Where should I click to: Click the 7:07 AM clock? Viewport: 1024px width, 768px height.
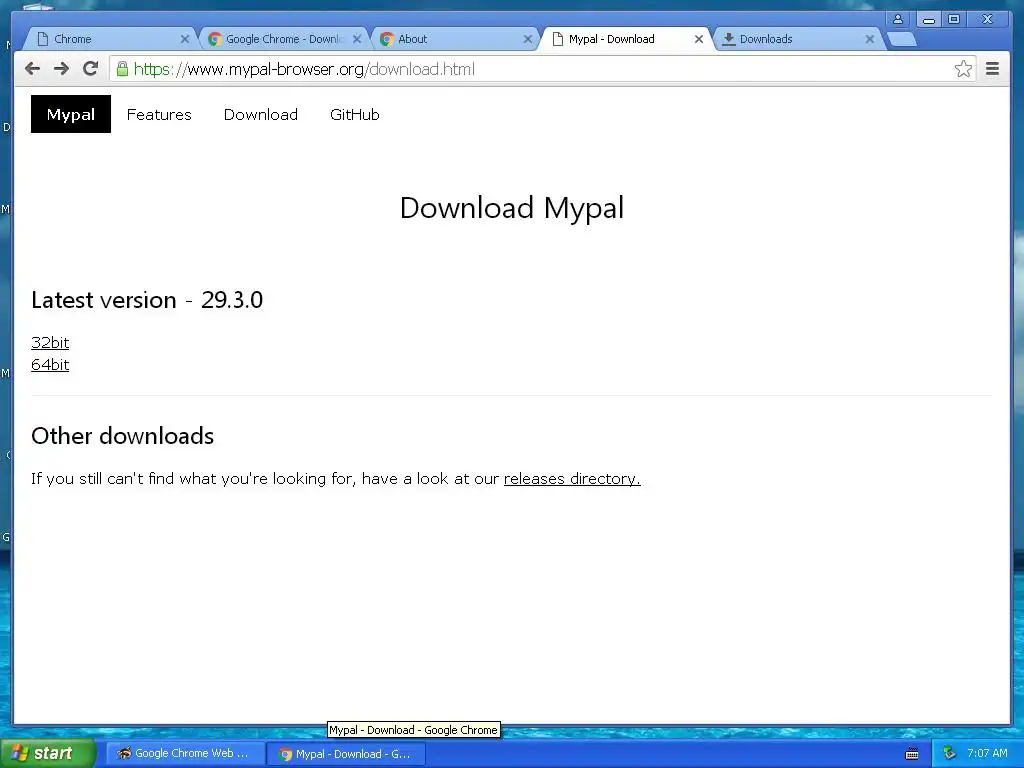pyautogui.click(x=987, y=753)
